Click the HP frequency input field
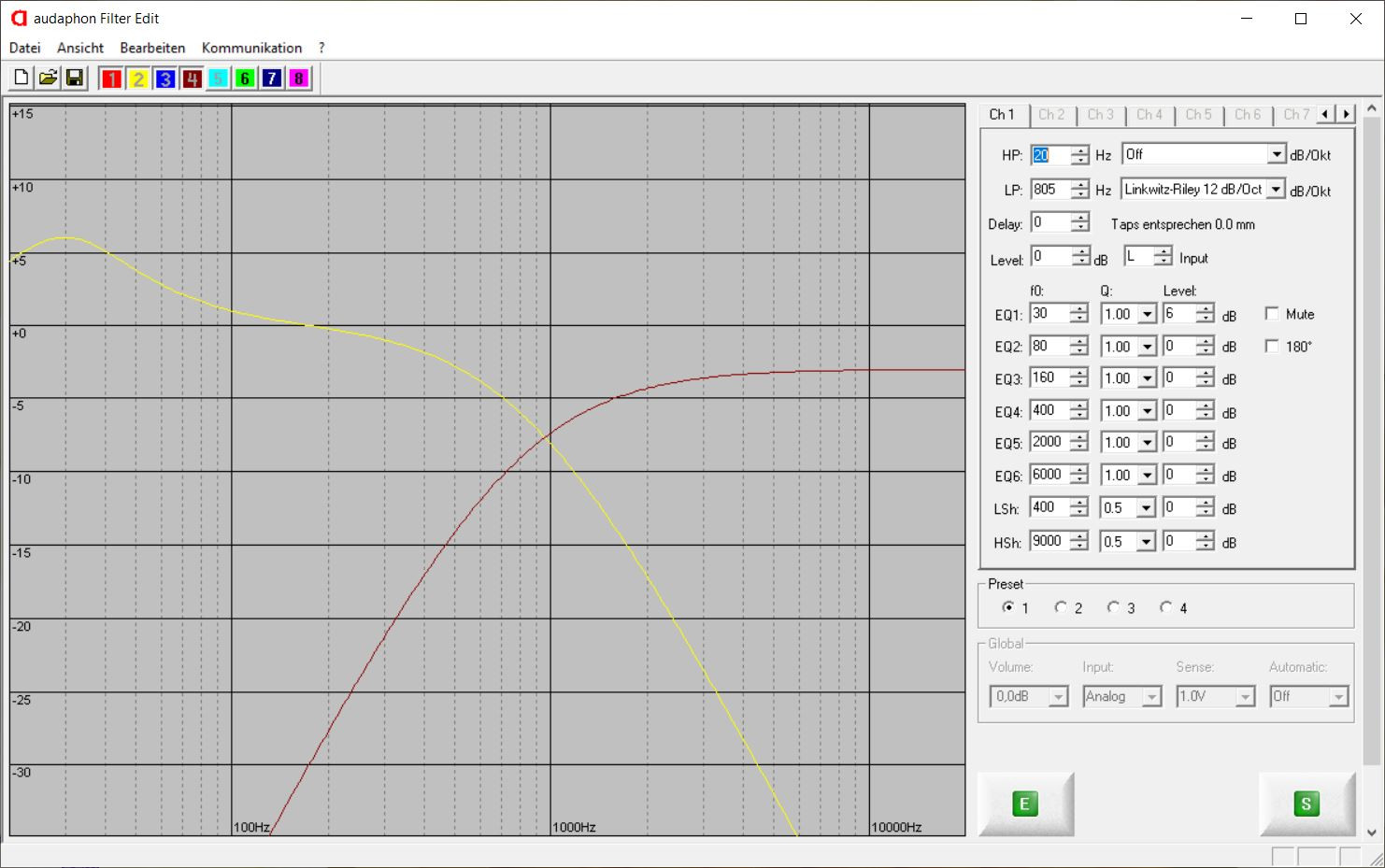Viewport: 1385px width, 868px height. click(x=1050, y=155)
